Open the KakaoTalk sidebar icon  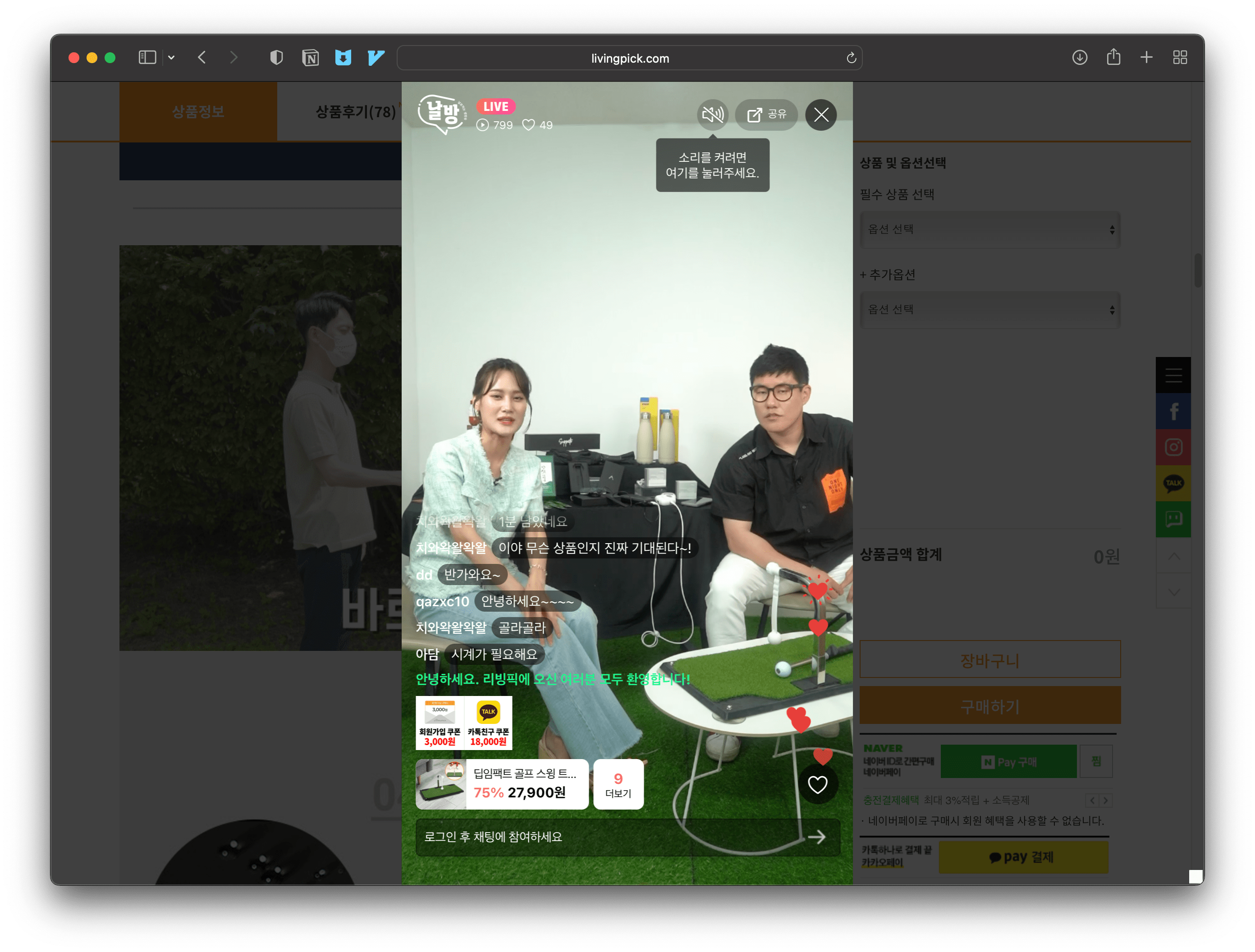[1173, 483]
